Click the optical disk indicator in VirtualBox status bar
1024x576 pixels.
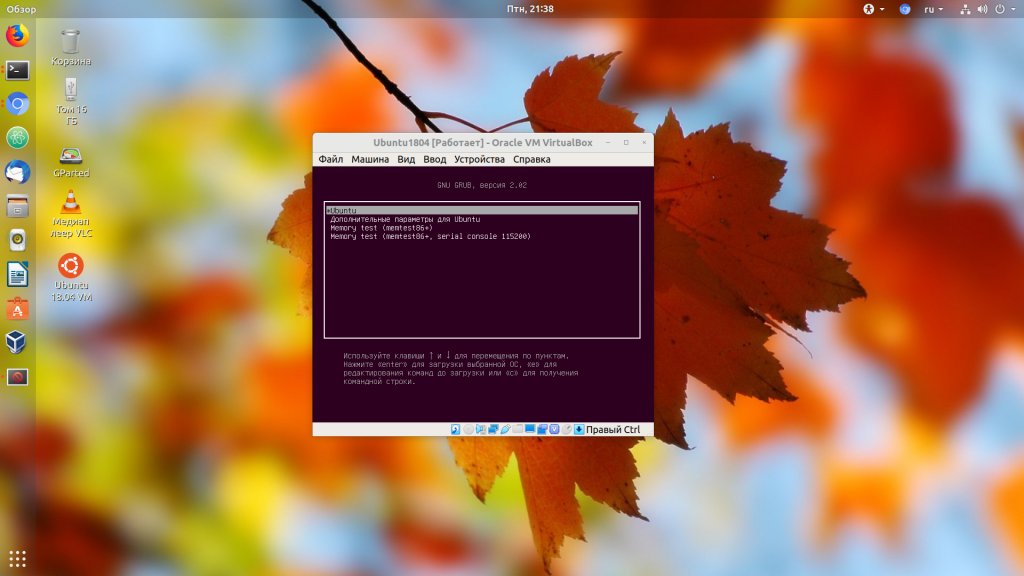tap(468, 430)
